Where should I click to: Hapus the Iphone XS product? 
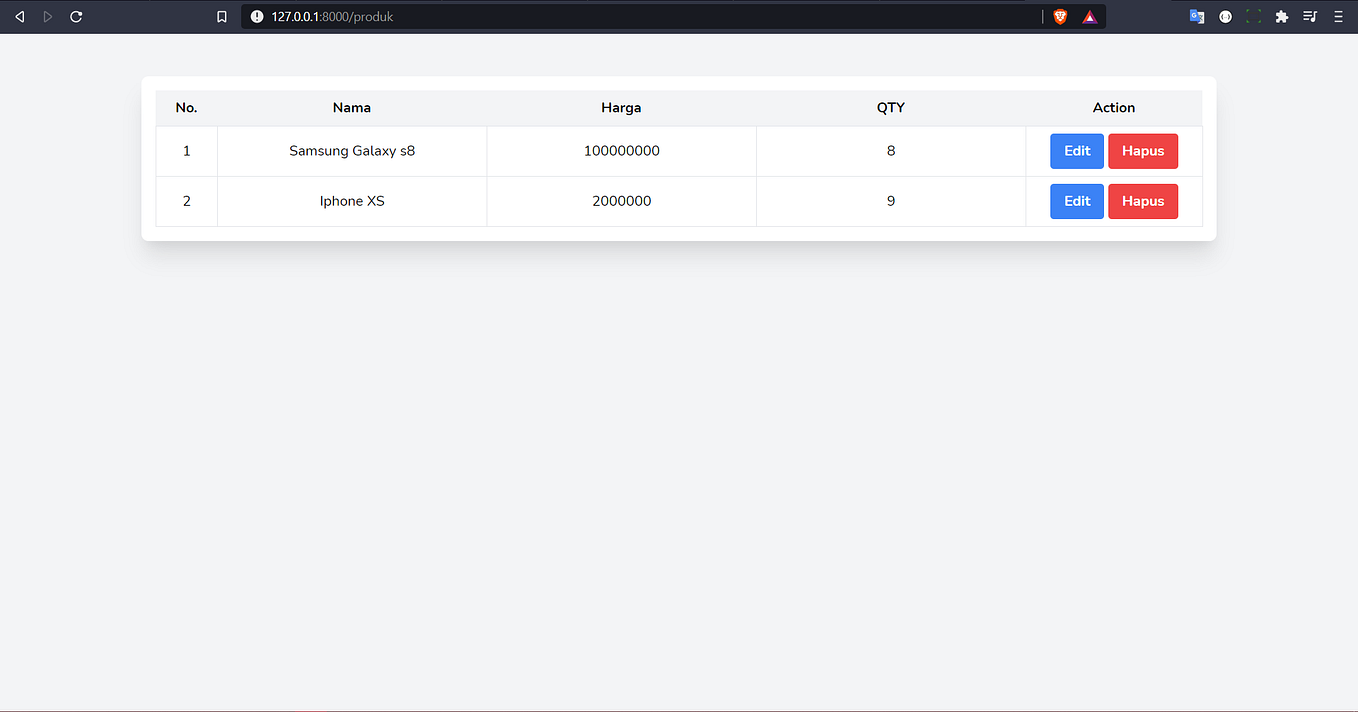point(1142,201)
